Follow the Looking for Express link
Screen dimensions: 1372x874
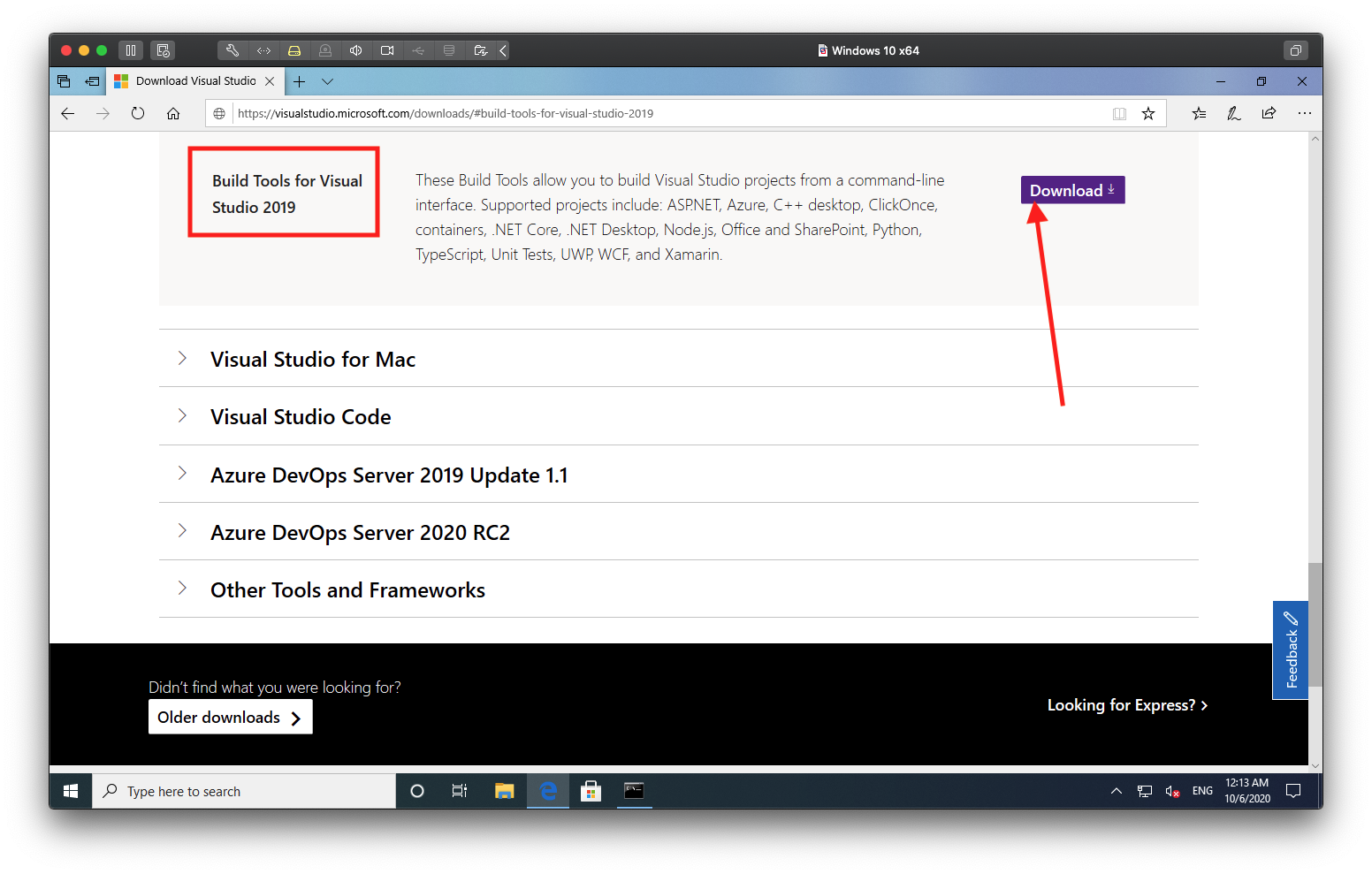coord(1127,705)
